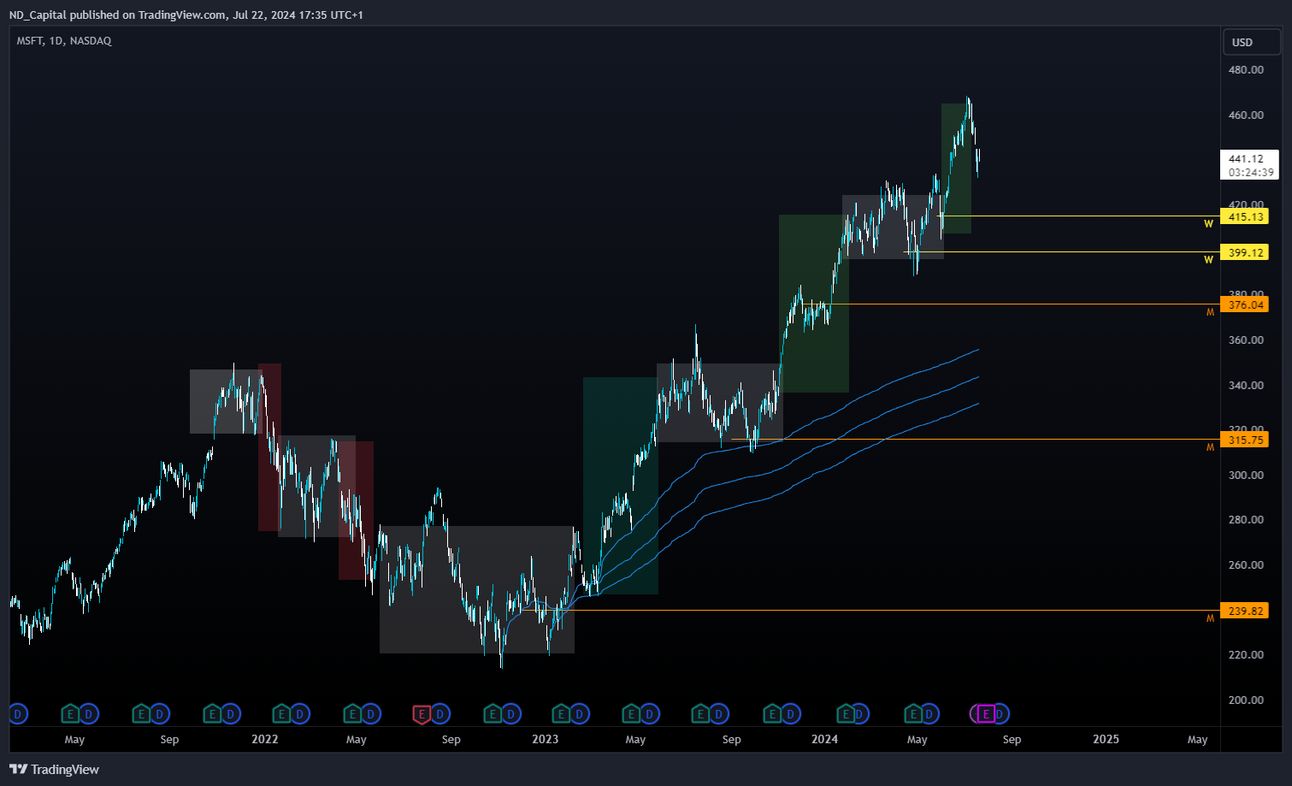Click the earnings icon above May 2022
The width and height of the screenshot is (1292, 786).
tap(352, 713)
